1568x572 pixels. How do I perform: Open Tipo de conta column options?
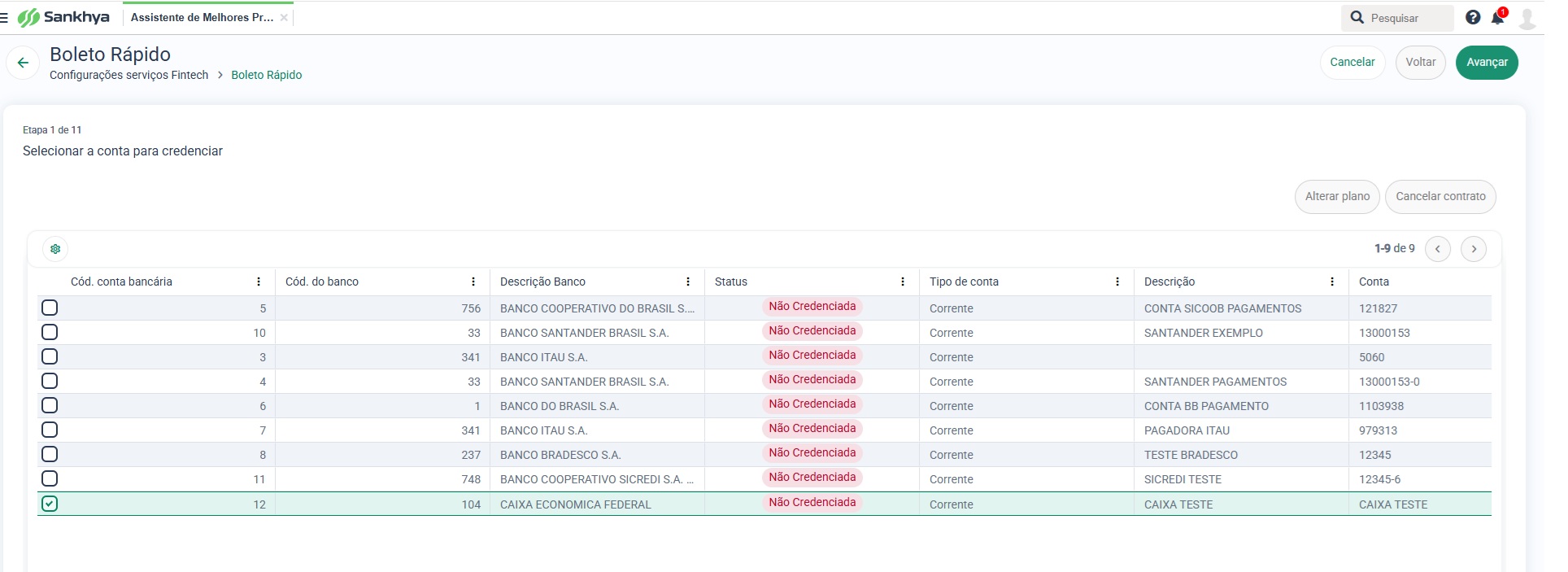coord(1117,282)
